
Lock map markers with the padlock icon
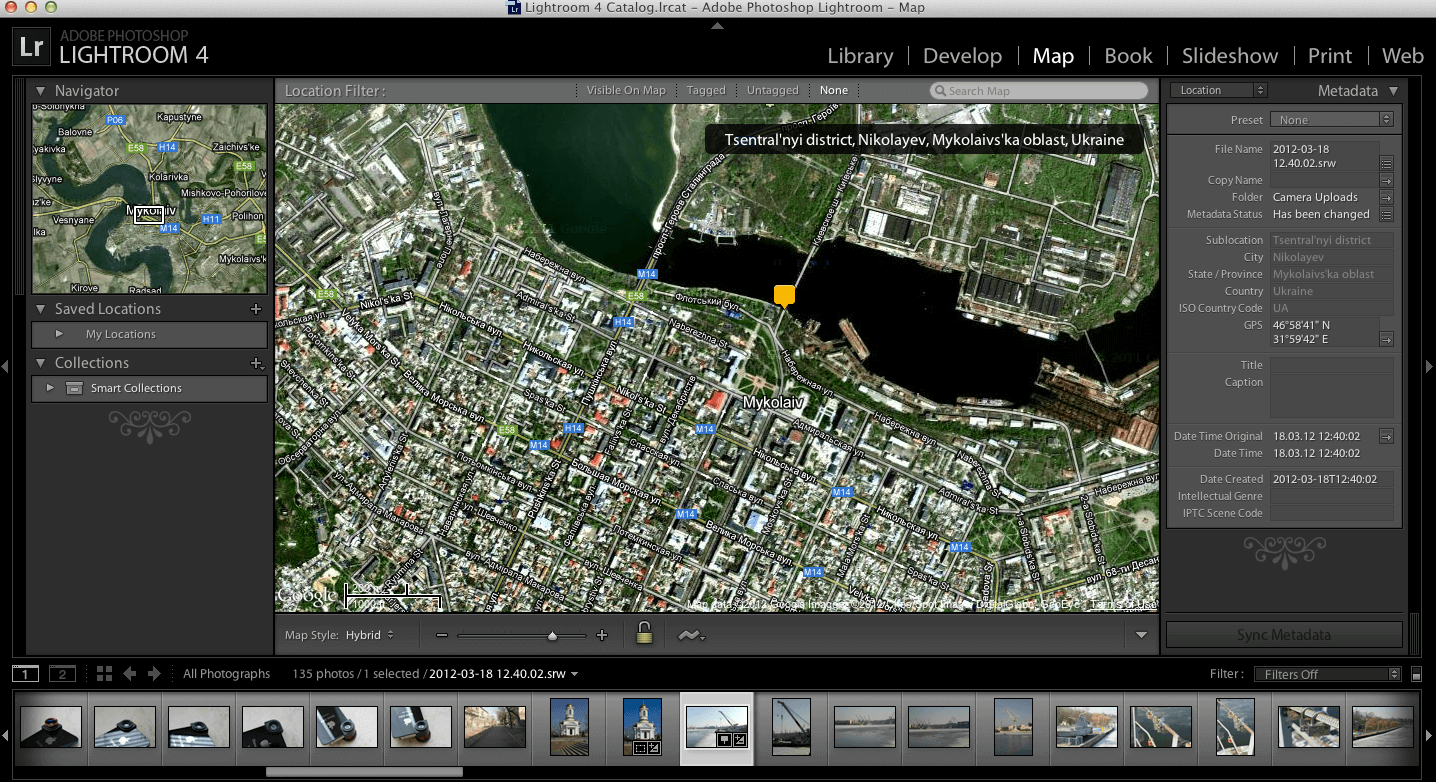point(644,633)
